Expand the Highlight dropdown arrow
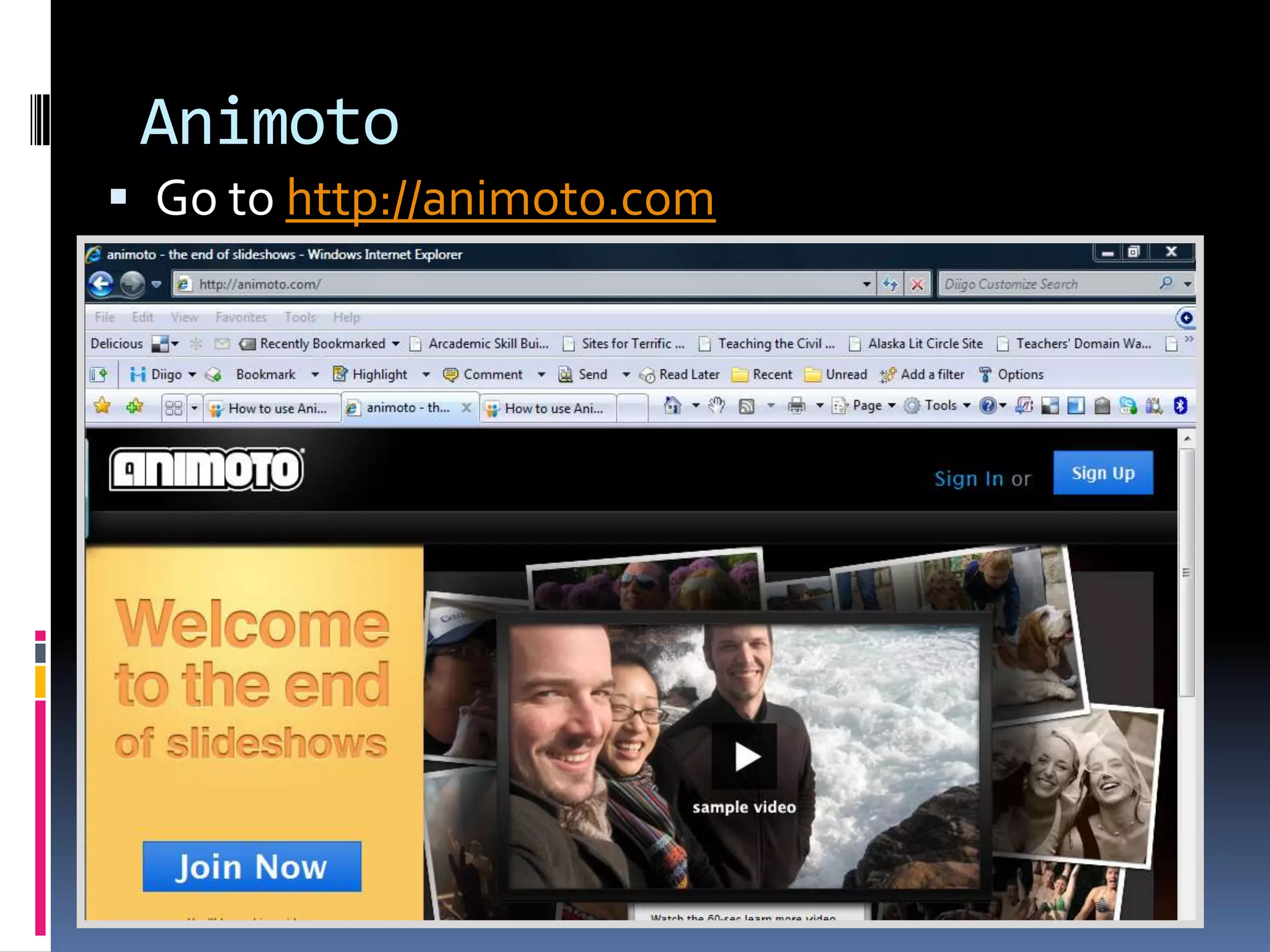This screenshot has width=1270, height=952. [x=425, y=374]
